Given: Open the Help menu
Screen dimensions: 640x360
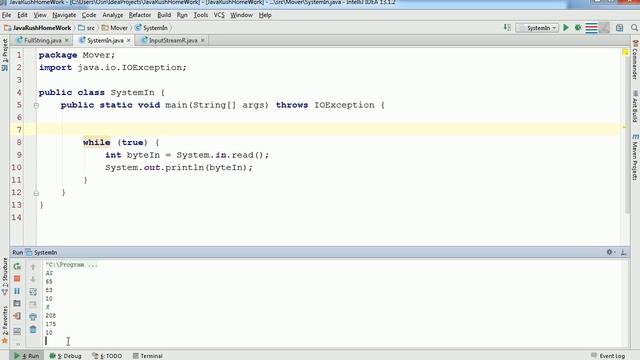Looking at the screenshot, I should 265,15.
